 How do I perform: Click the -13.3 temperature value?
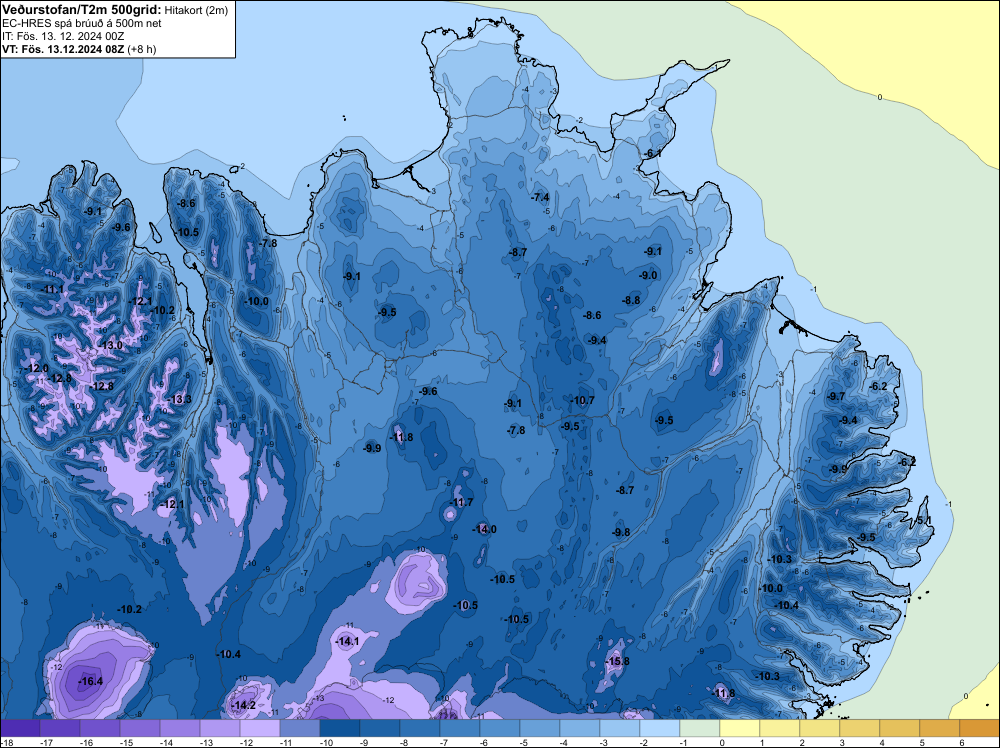(x=180, y=399)
